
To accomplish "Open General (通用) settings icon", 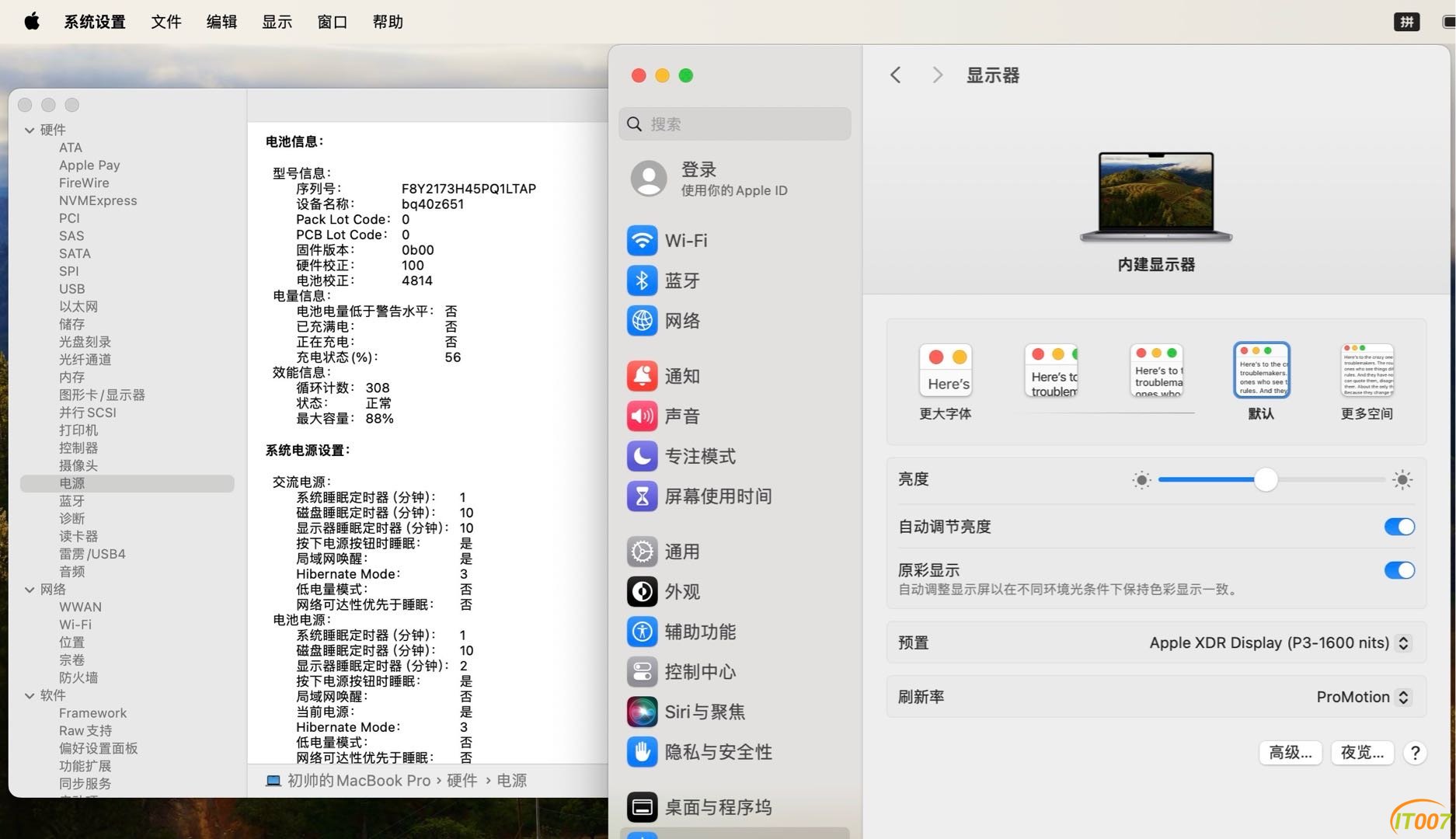I will [x=642, y=552].
